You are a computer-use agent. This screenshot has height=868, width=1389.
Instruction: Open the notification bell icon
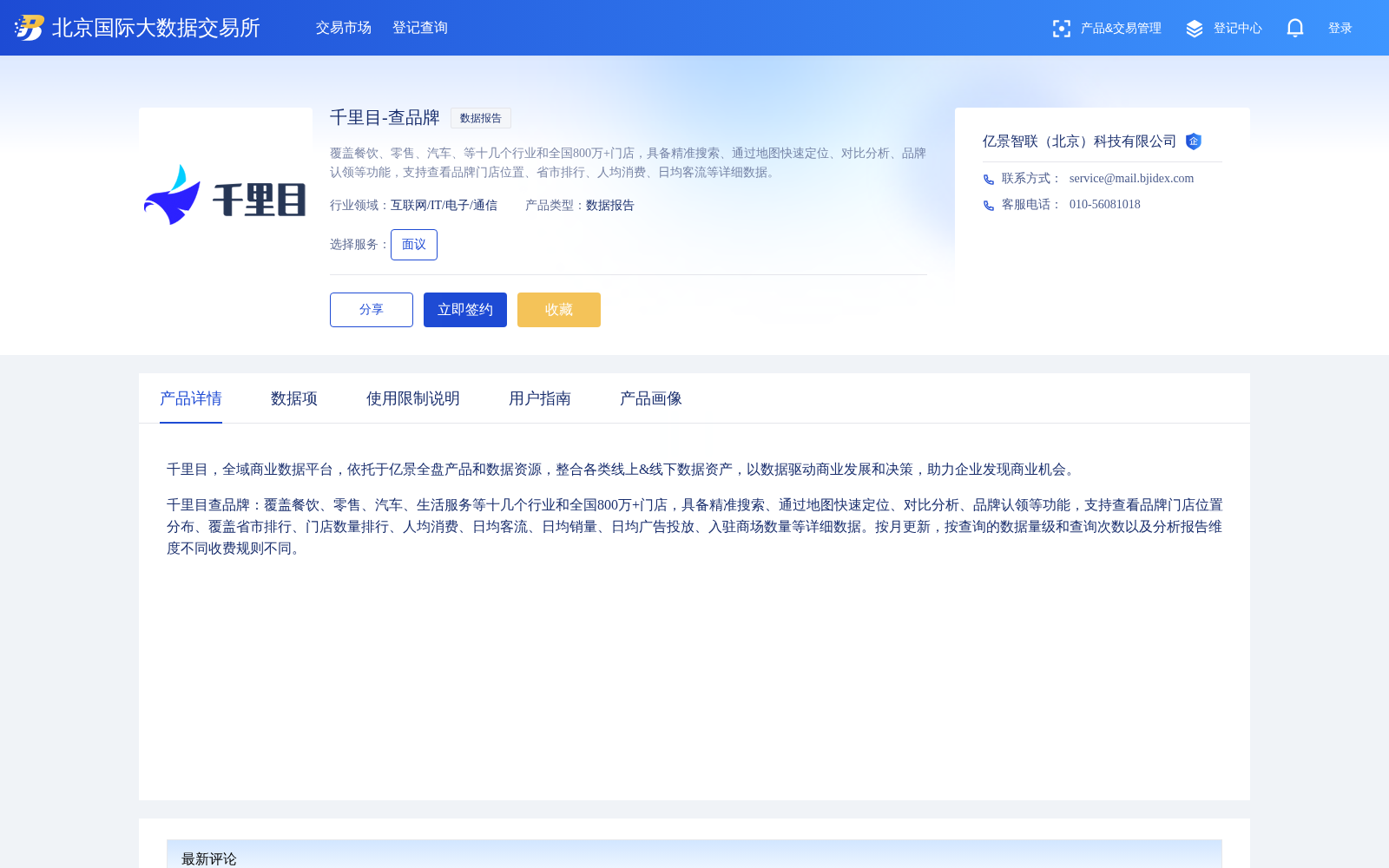(x=1294, y=28)
